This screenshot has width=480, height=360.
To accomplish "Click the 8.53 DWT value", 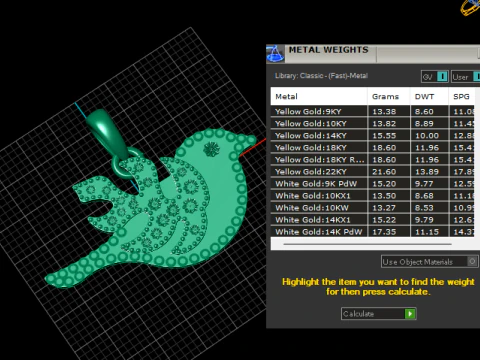I will point(424,208).
